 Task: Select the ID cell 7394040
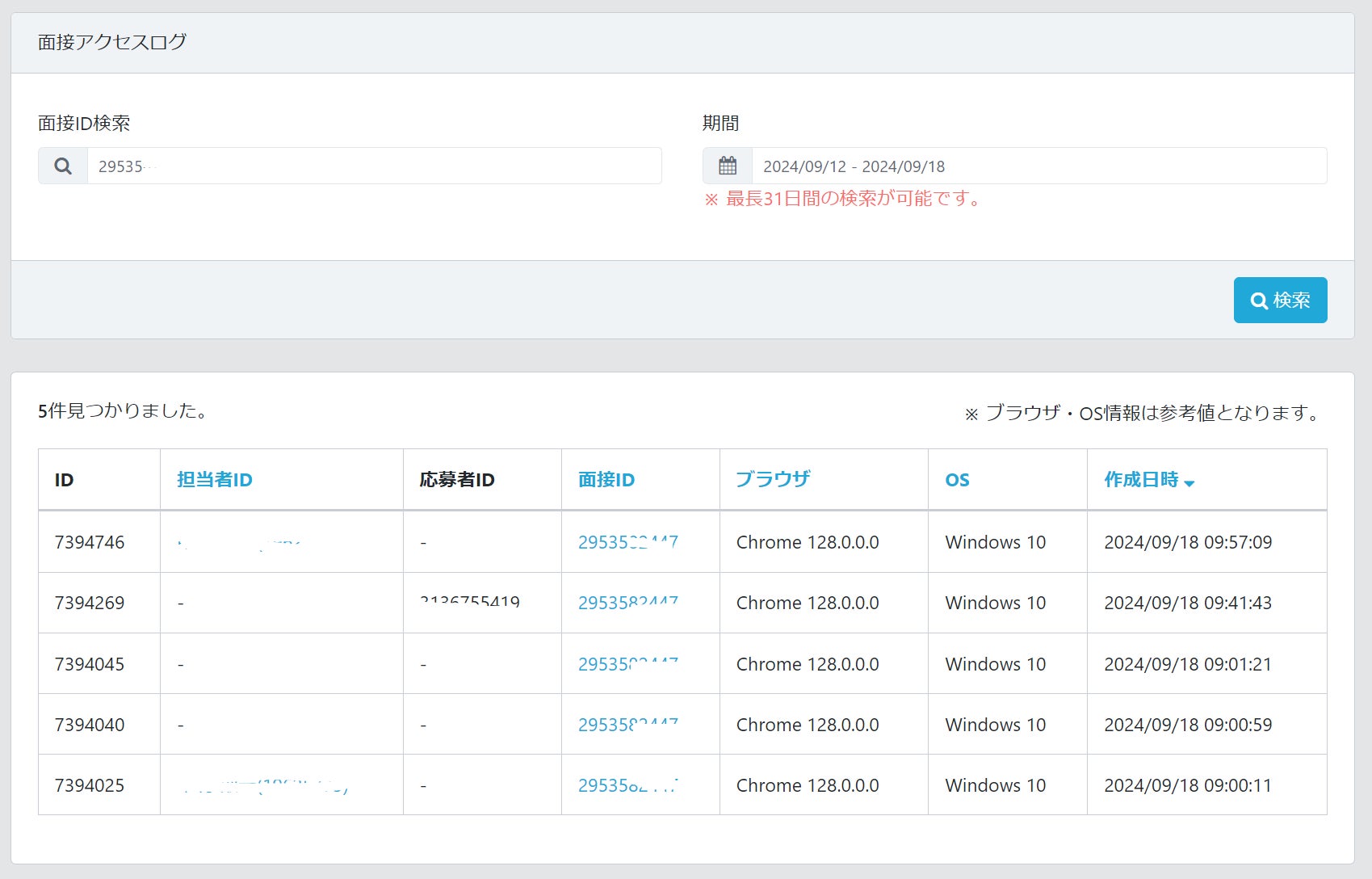90,725
